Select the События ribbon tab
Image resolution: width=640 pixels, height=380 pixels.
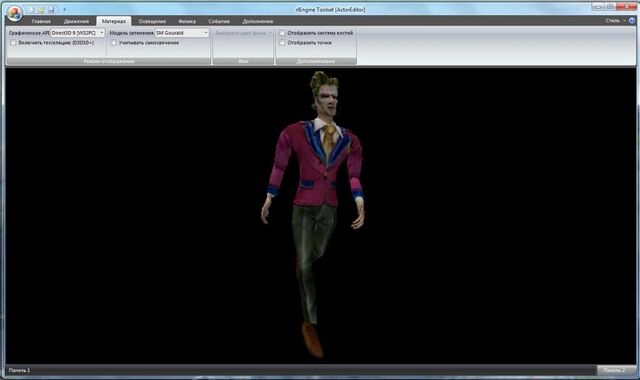point(219,21)
